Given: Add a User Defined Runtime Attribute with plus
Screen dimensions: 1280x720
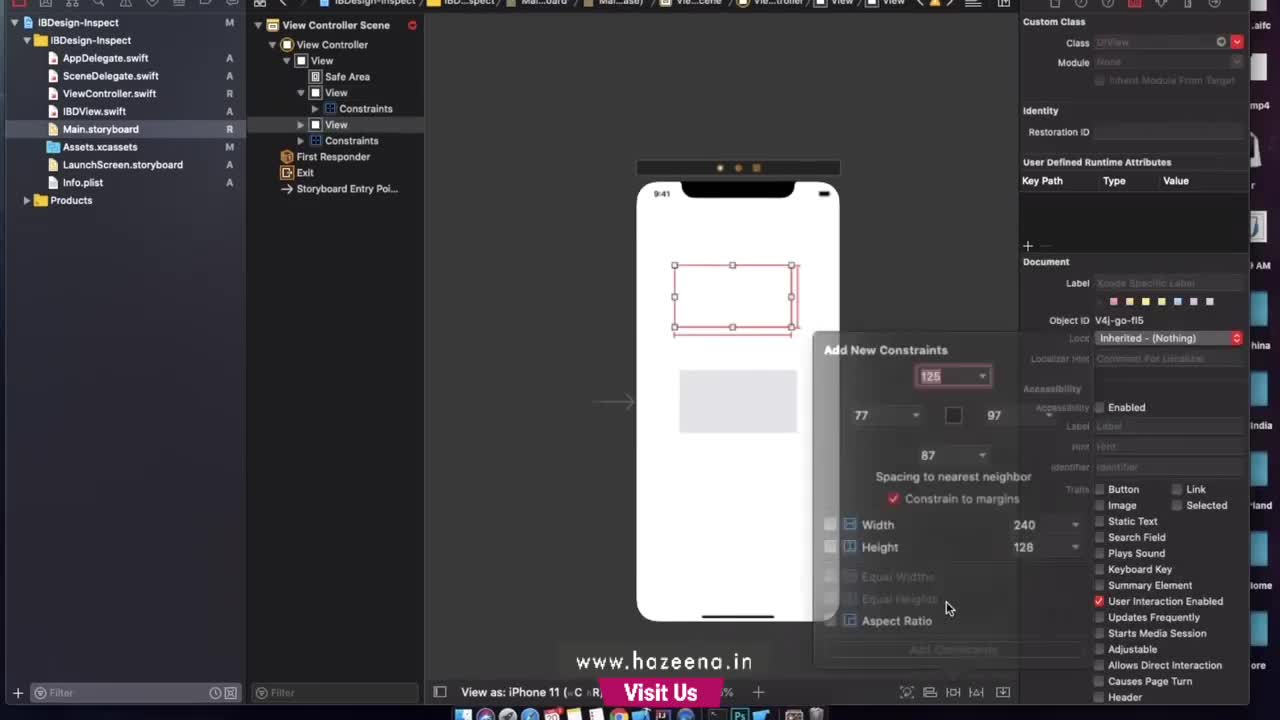Looking at the screenshot, I should click(x=1027, y=245).
